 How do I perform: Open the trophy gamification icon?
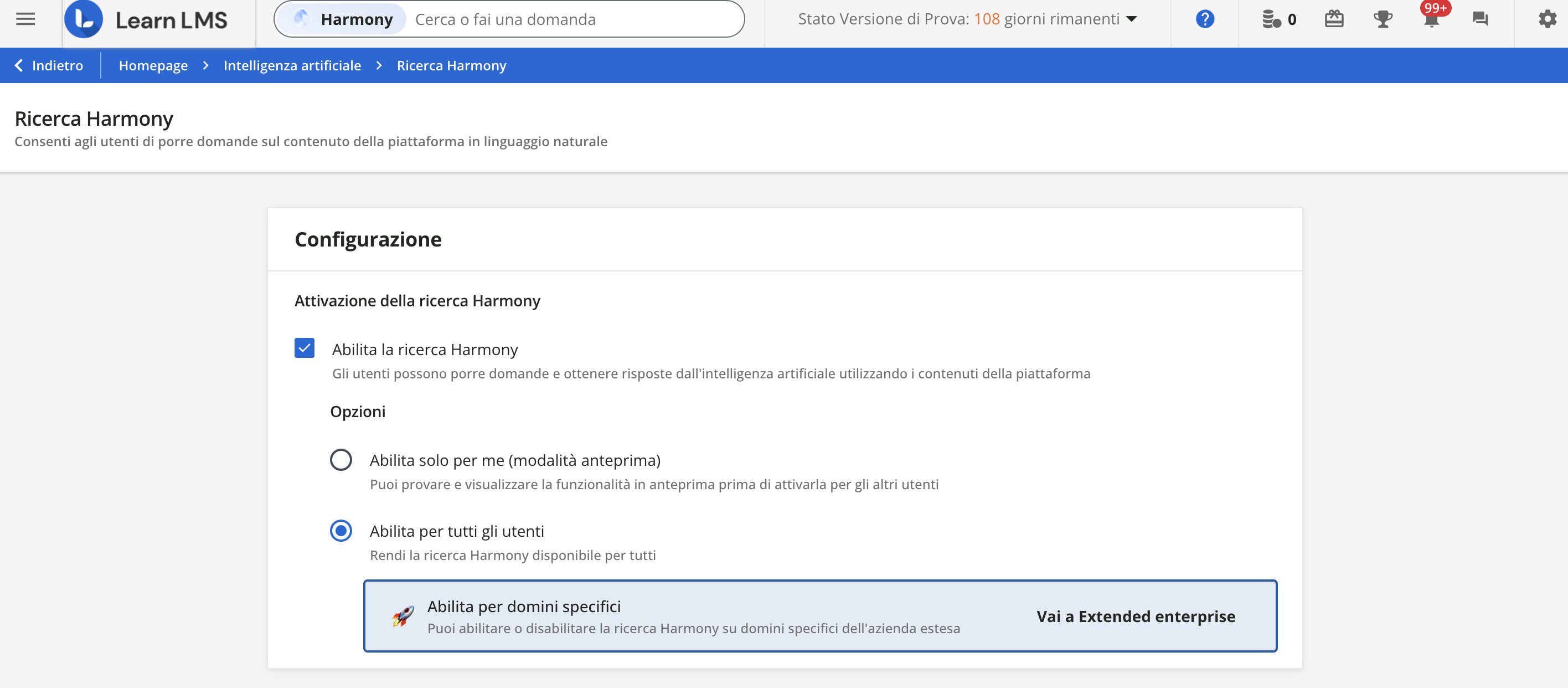(x=1383, y=19)
